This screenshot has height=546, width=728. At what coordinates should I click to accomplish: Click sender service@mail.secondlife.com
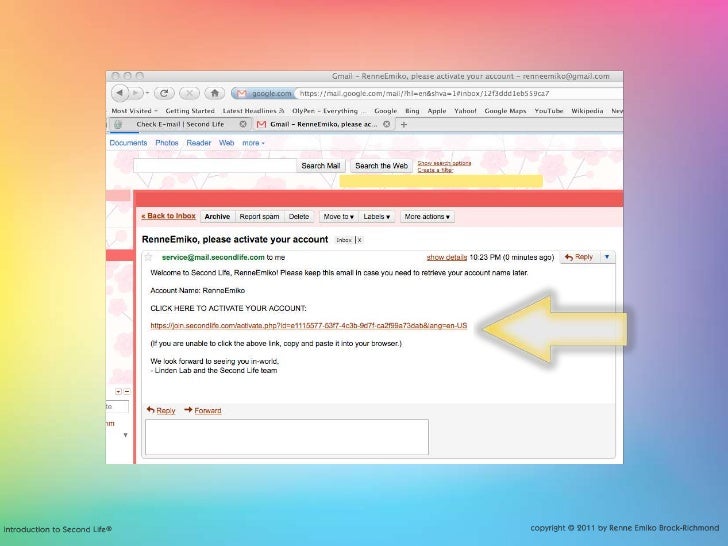tap(213, 257)
